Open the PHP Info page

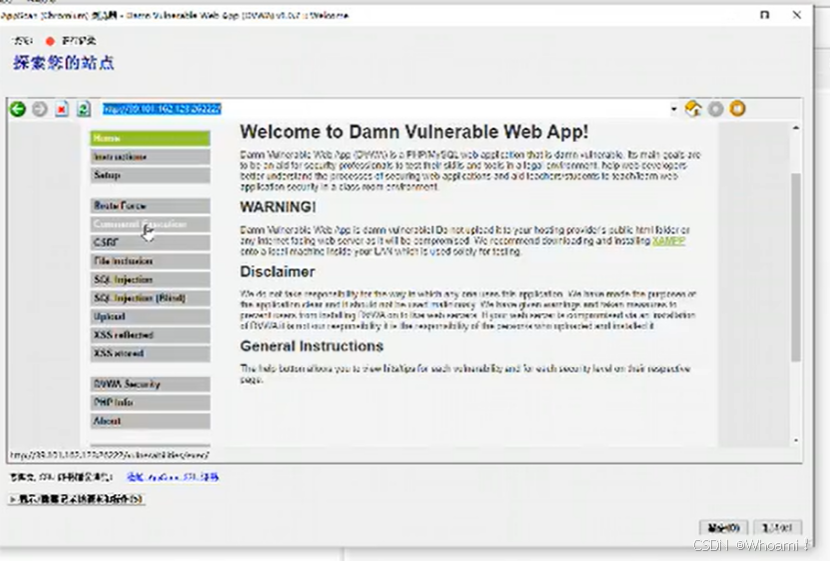tap(150, 402)
